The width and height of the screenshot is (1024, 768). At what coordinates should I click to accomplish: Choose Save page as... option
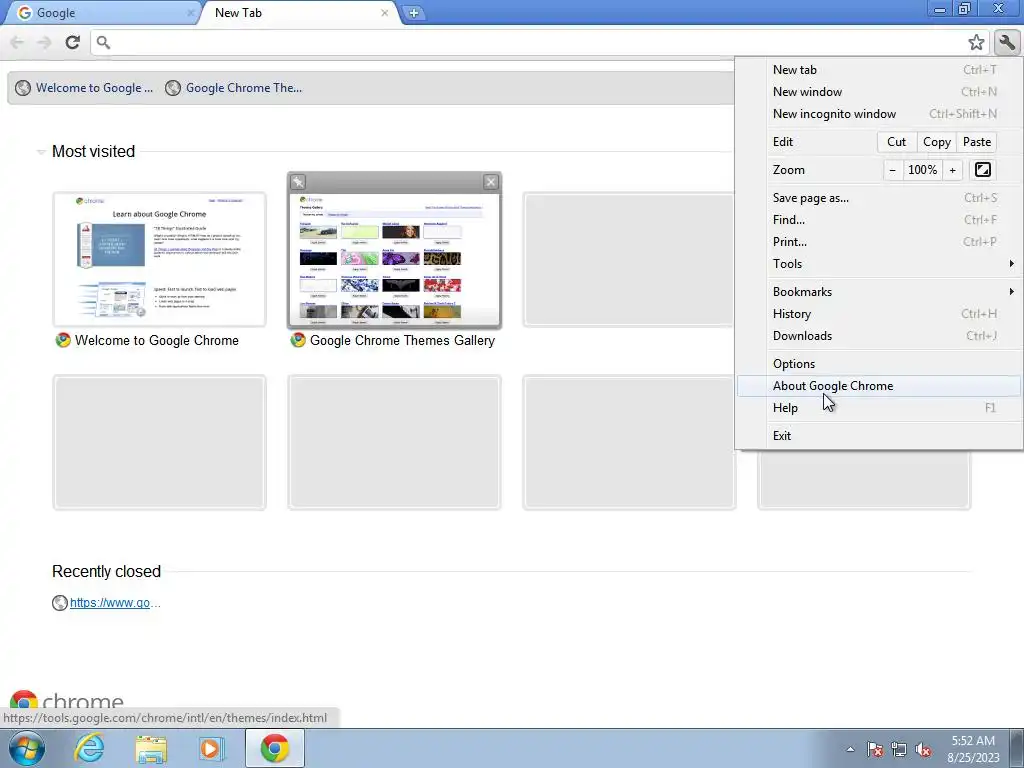pyautogui.click(x=879, y=198)
